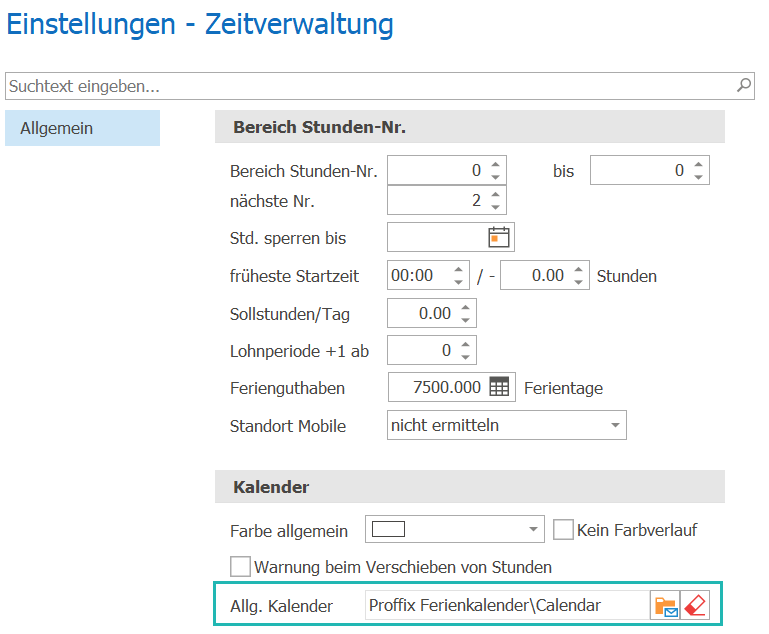769x634 pixels.
Task: Click the Std. sperren bis date field
Action: click(451, 237)
